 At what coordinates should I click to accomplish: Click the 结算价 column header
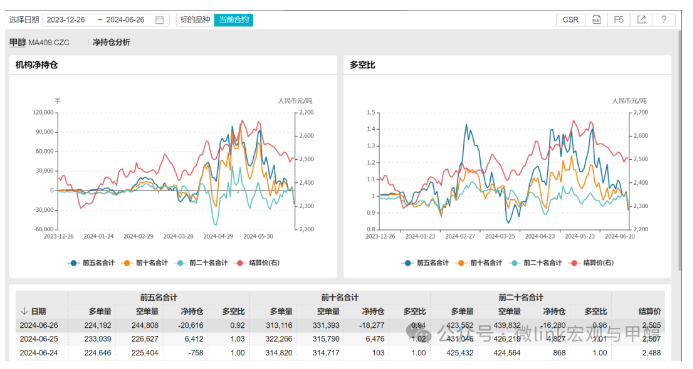pos(650,312)
